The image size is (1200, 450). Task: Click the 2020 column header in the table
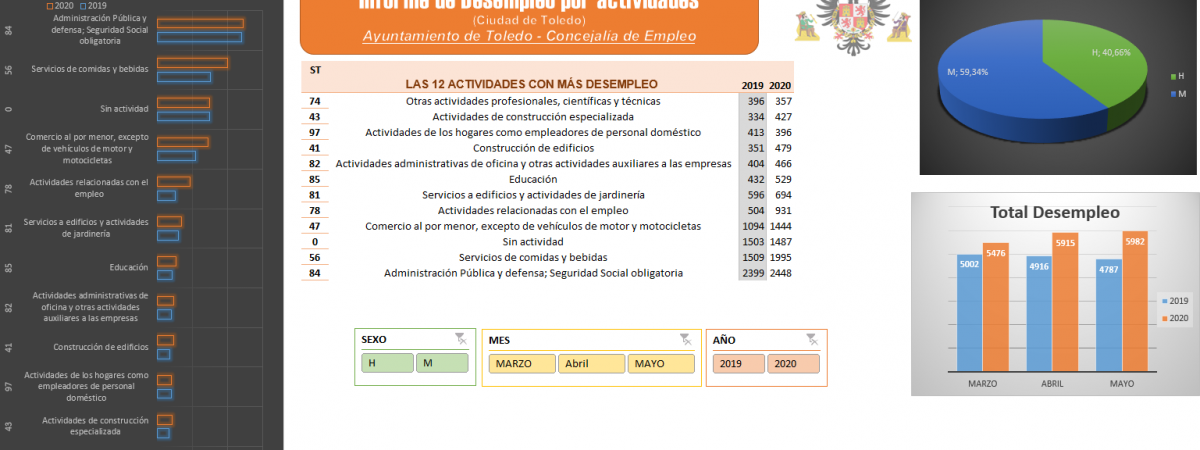pyautogui.click(x=780, y=86)
